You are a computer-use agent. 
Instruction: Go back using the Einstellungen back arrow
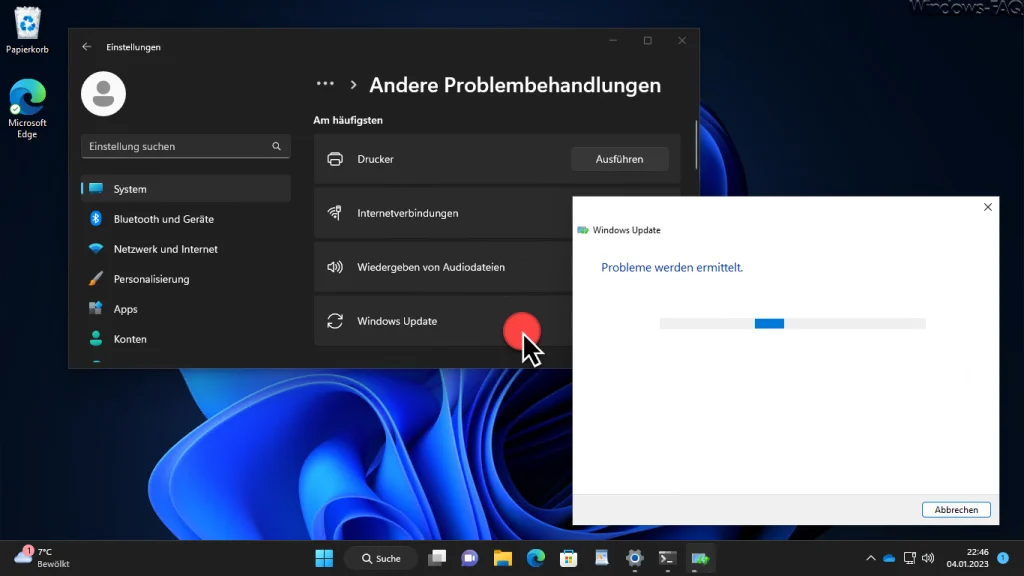(x=87, y=47)
